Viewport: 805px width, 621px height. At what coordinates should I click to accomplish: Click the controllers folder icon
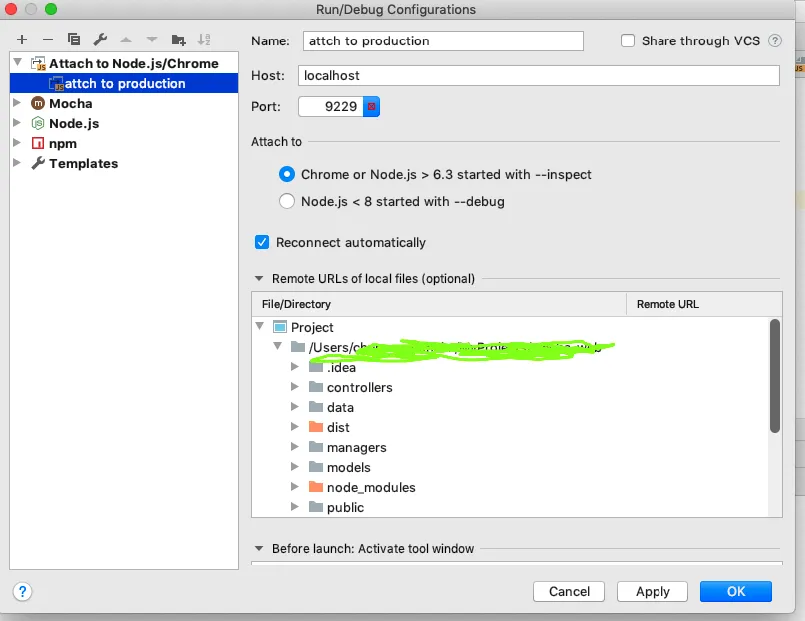coord(316,387)
